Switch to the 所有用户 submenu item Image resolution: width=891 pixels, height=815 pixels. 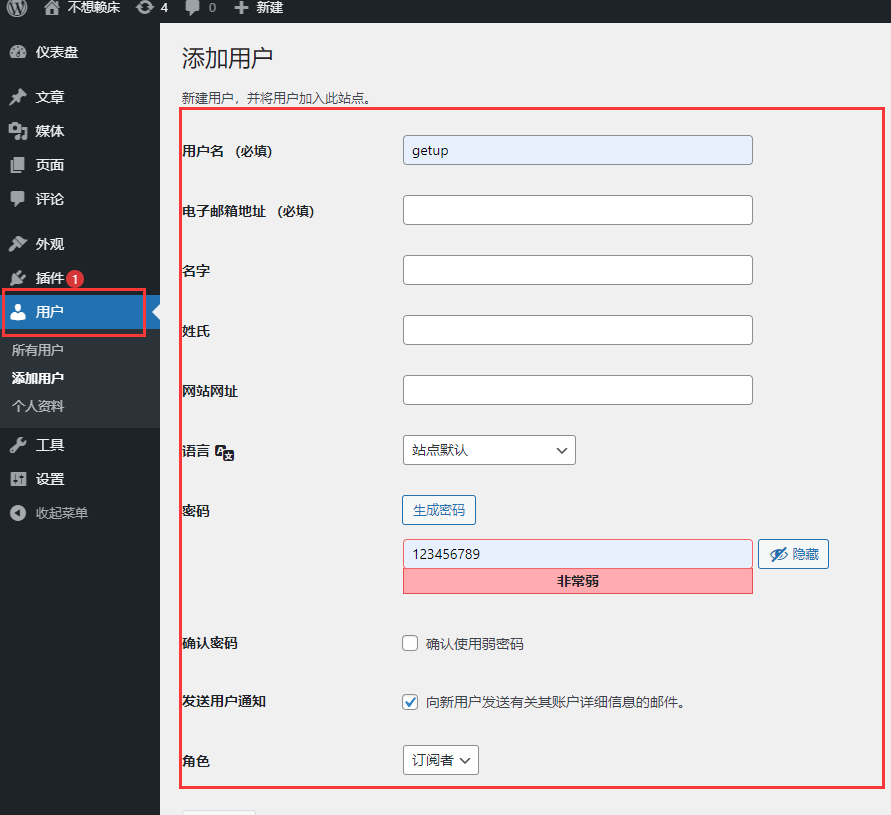tap(37, 349)
